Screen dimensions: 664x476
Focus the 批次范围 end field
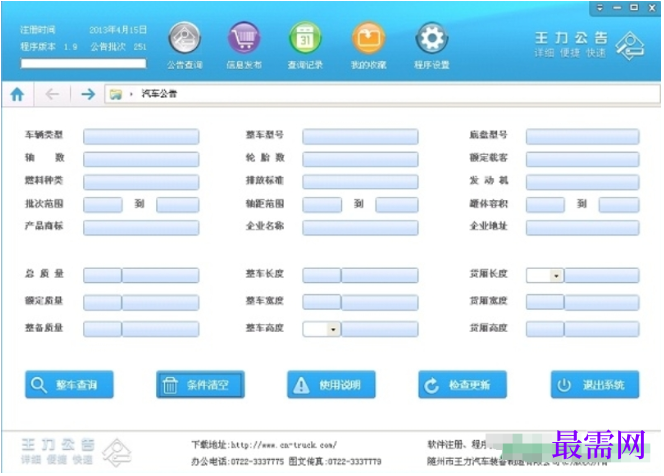point(178,205)
